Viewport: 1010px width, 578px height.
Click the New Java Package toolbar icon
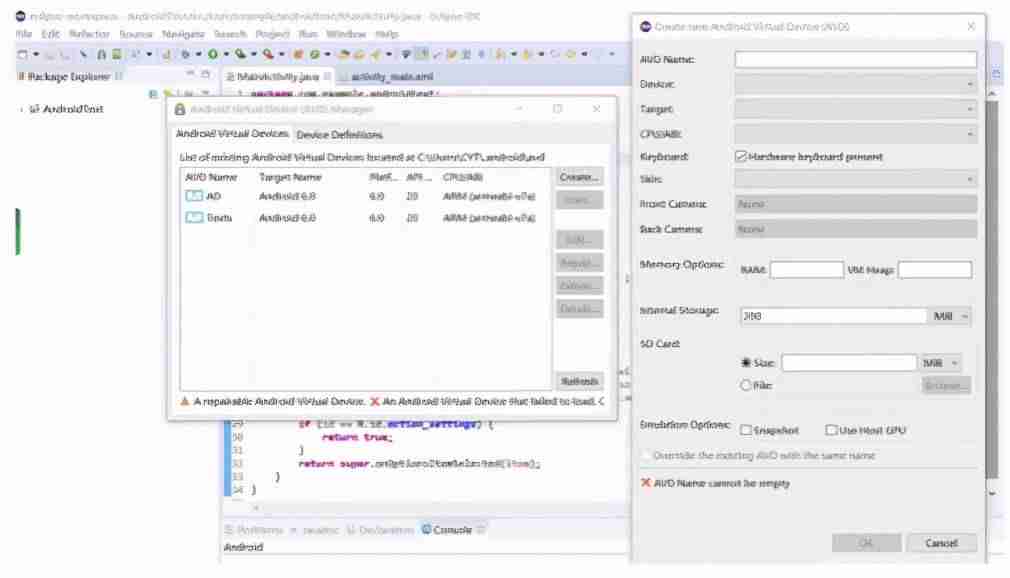click(298, 54)
